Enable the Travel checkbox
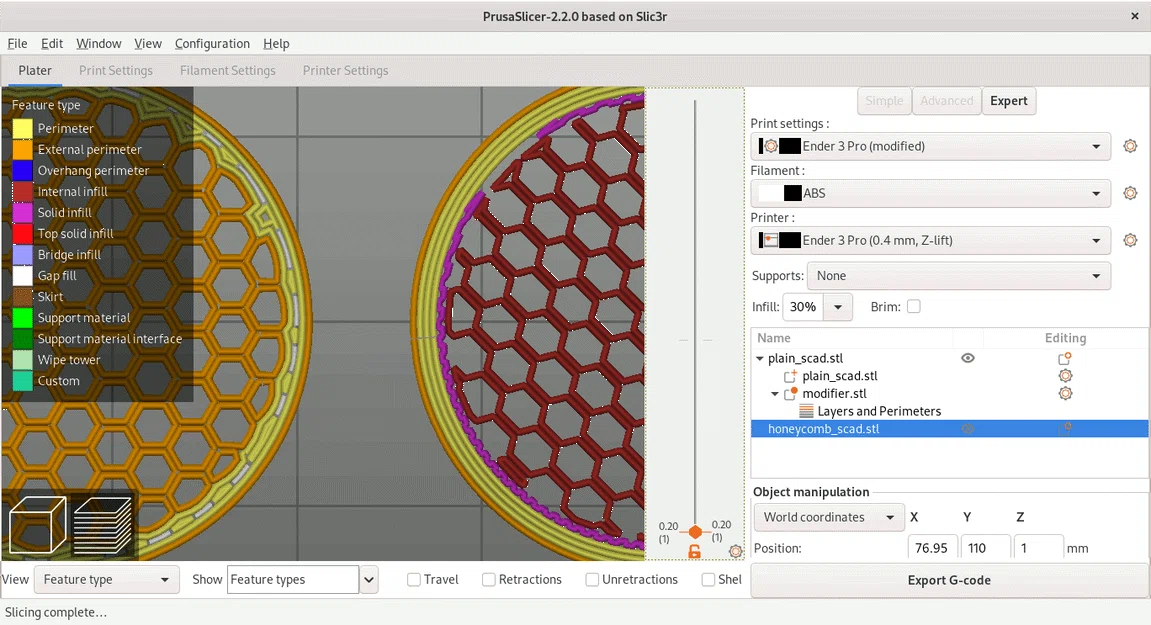This screenshot has width=1151, height=625. pyautogui.click(x=413, y=579)
